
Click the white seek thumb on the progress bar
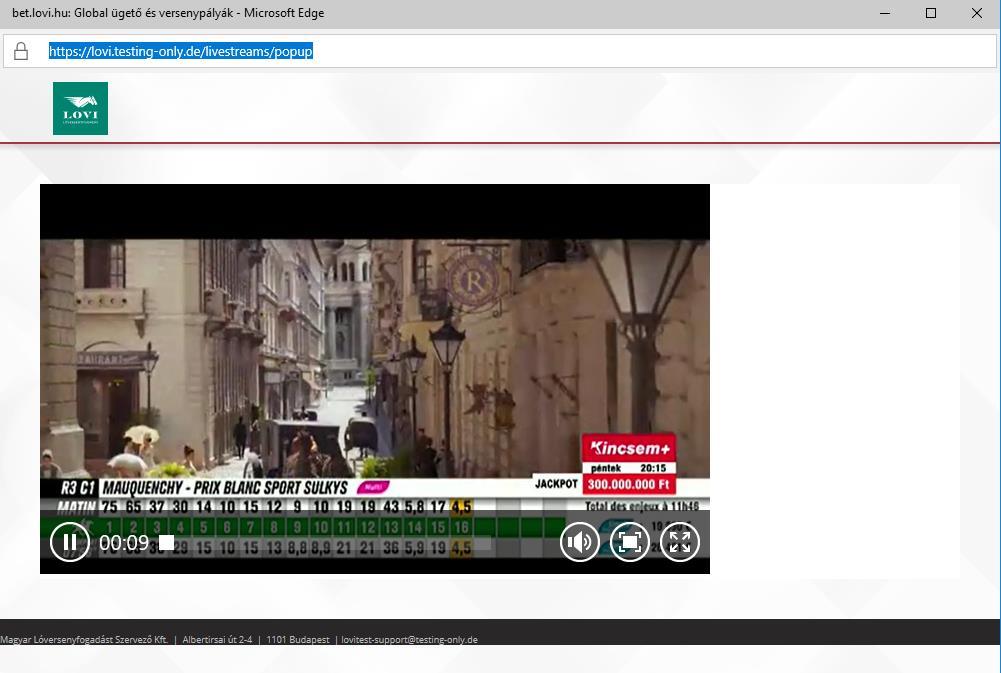(167, 542)
